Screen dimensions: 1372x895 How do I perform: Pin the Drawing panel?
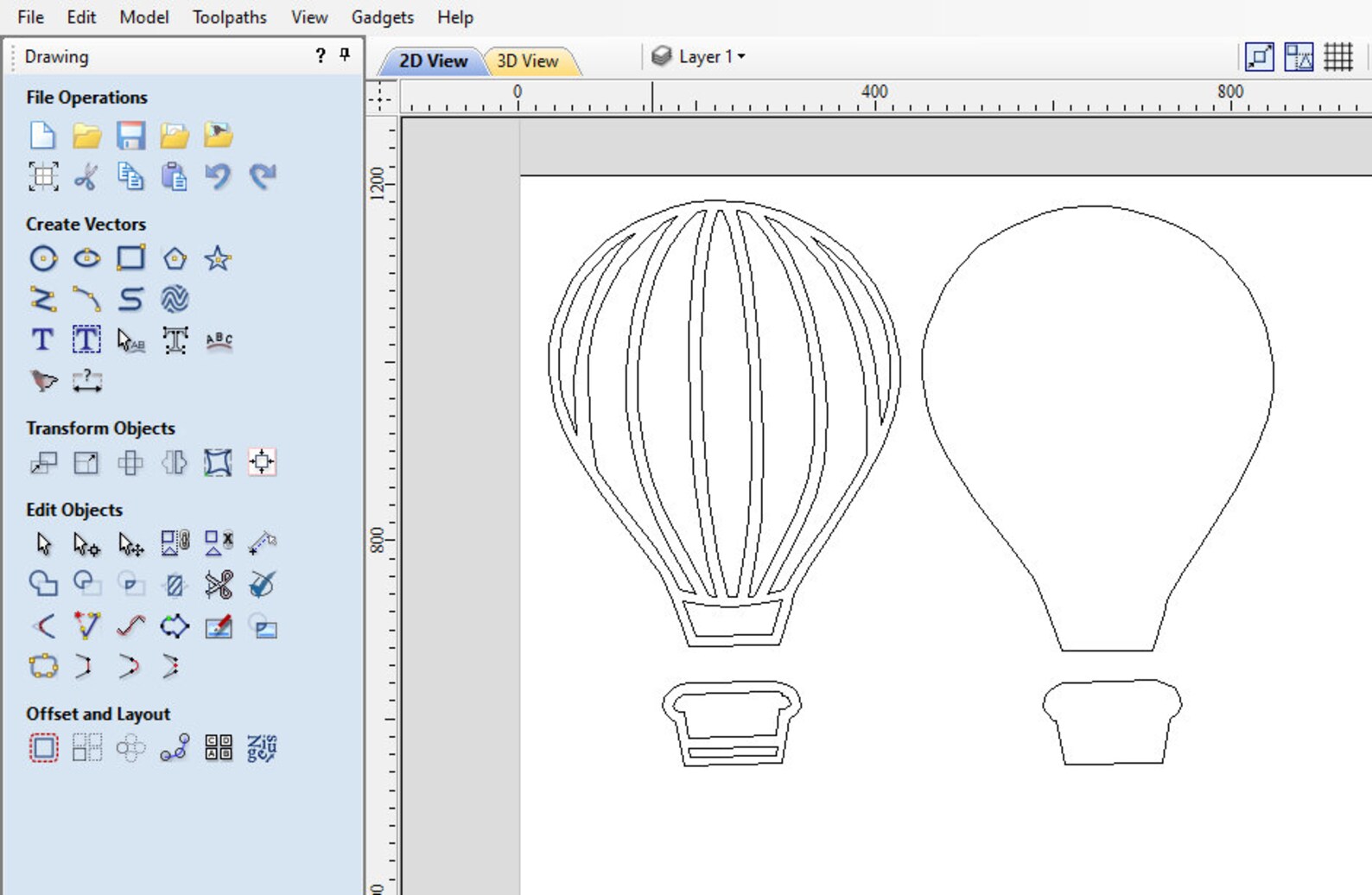click(x=345, y=55)
